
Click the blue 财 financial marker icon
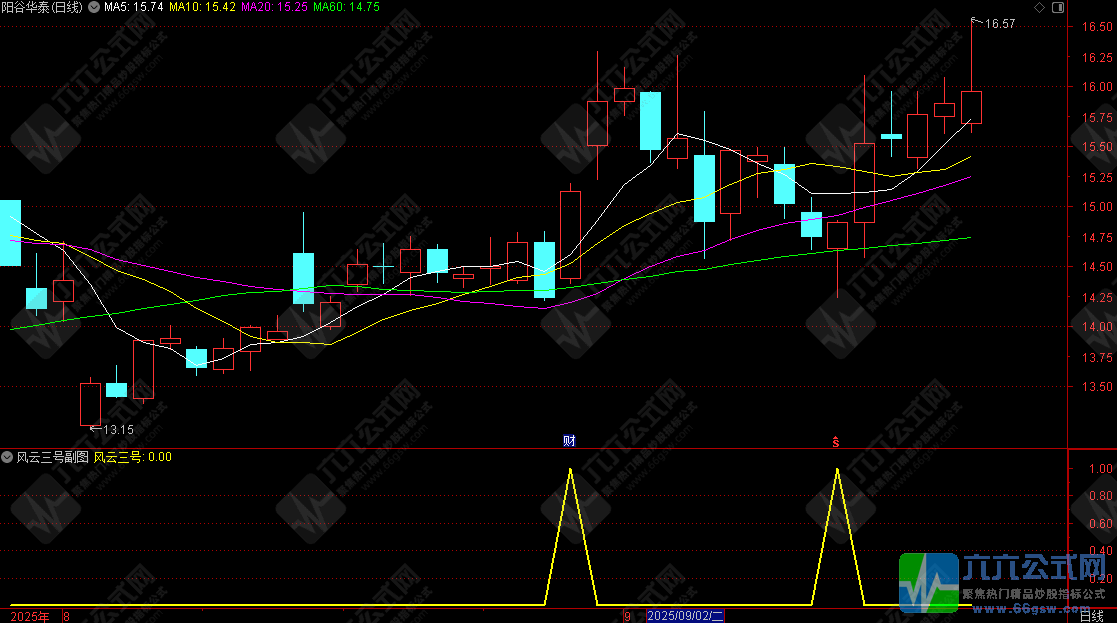point(569,440)
